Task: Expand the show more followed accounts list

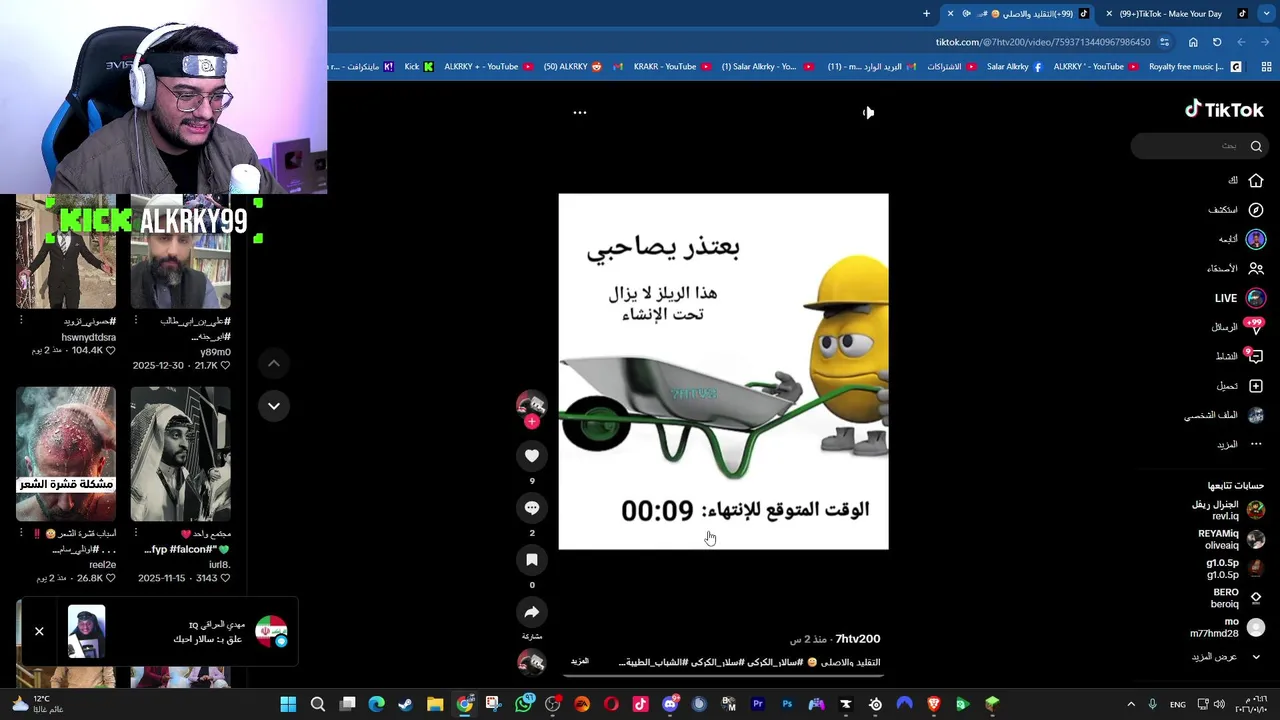Action: (x=1227, y=657)
